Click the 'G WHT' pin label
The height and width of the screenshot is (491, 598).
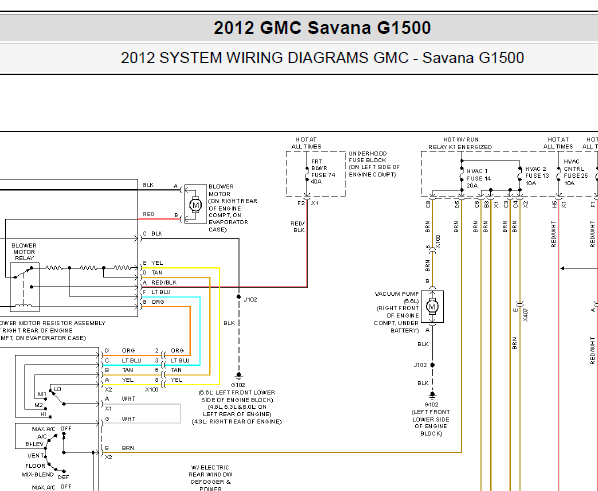(x=120, y=419)
